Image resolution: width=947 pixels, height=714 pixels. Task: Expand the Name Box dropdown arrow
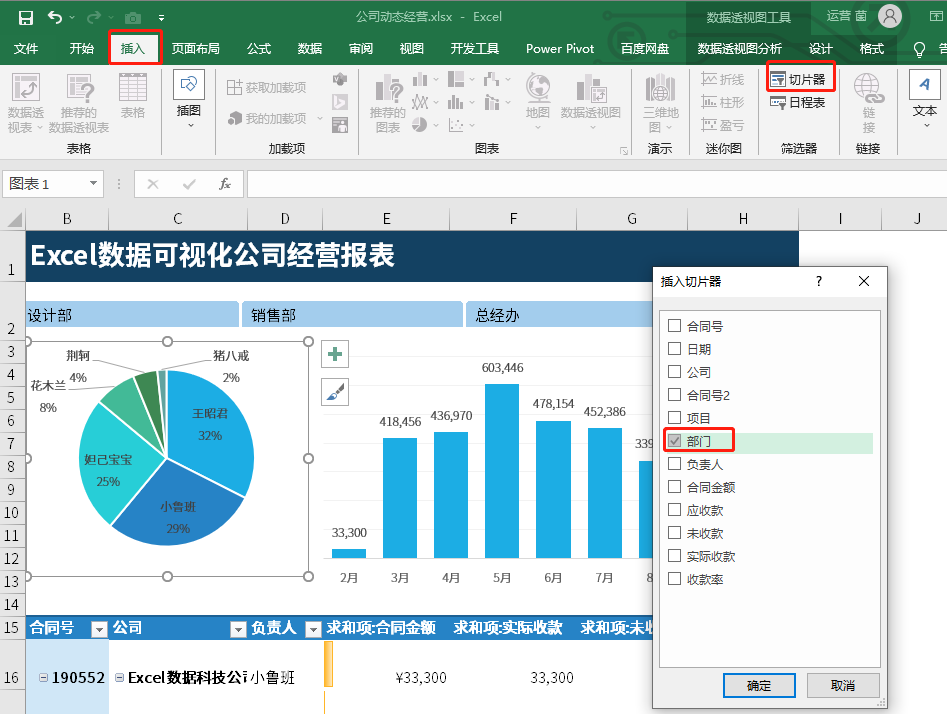[x=94, y=184]
